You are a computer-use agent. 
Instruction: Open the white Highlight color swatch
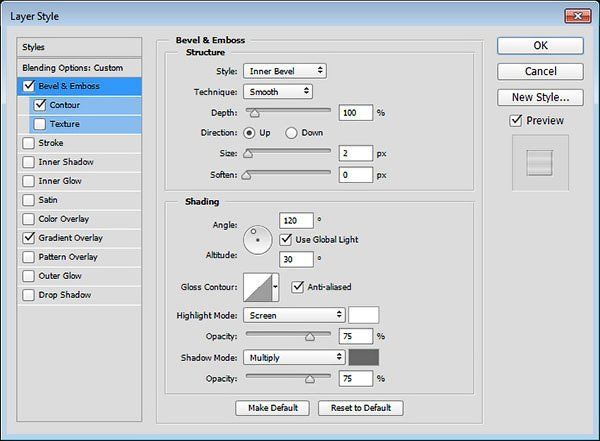point(364,315)
